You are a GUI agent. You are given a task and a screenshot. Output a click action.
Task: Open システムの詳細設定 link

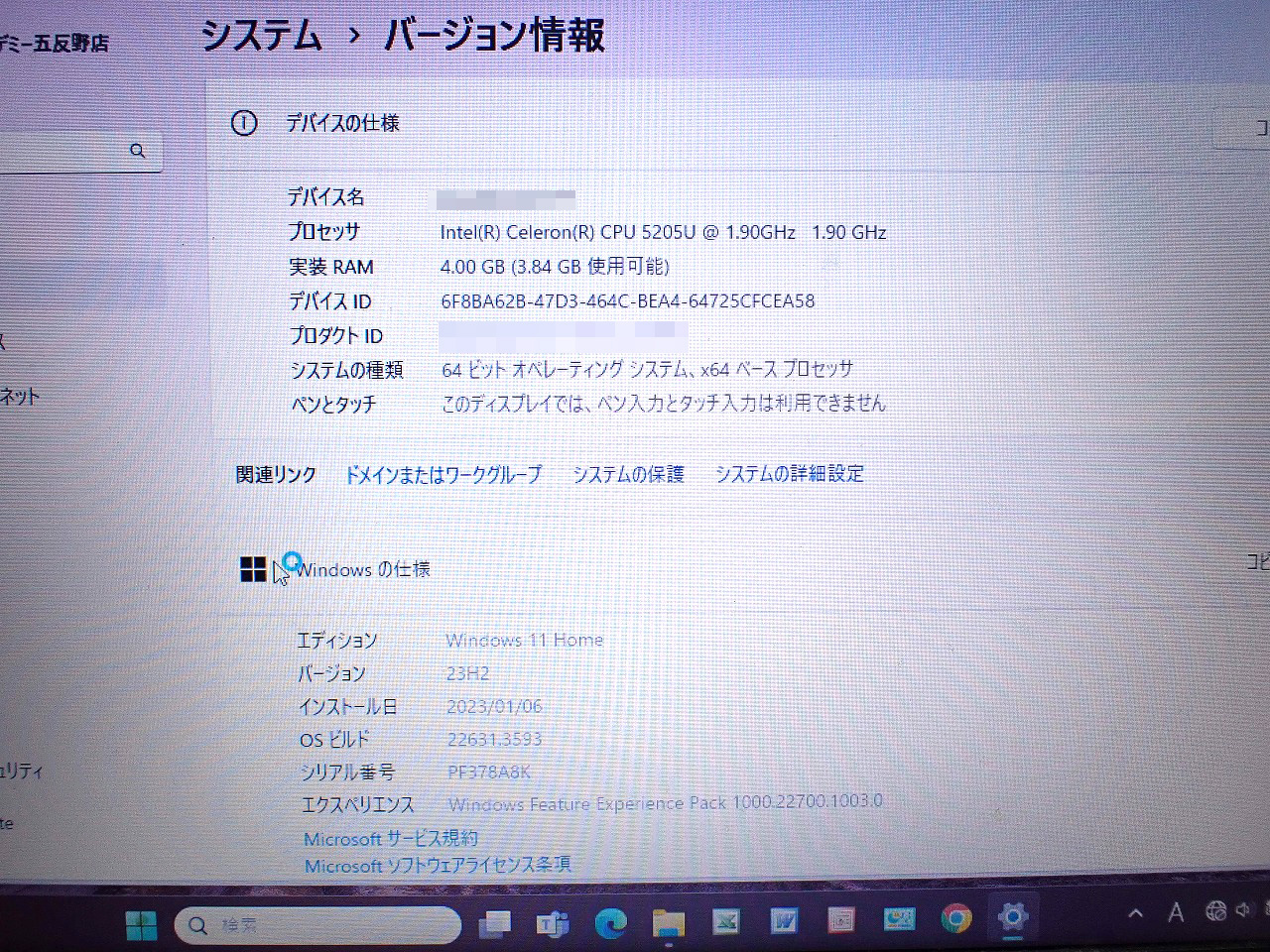point(790,474)
